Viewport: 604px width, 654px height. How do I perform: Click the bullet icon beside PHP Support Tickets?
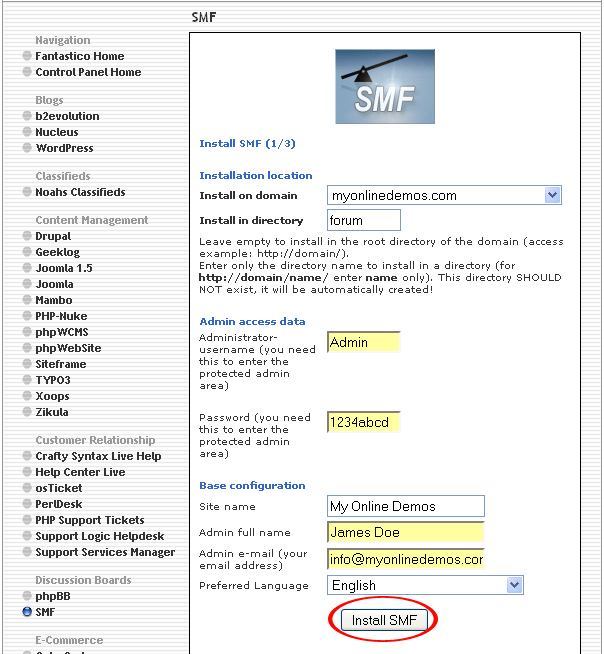[27, 519]
